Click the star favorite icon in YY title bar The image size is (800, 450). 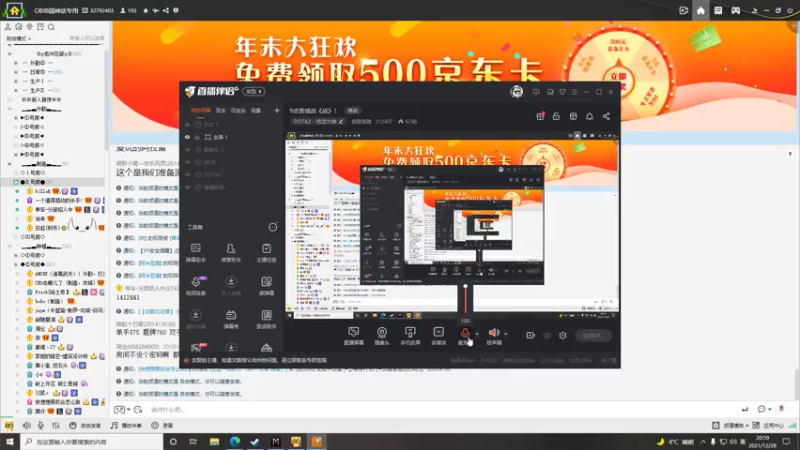click(x=145, y=10)
